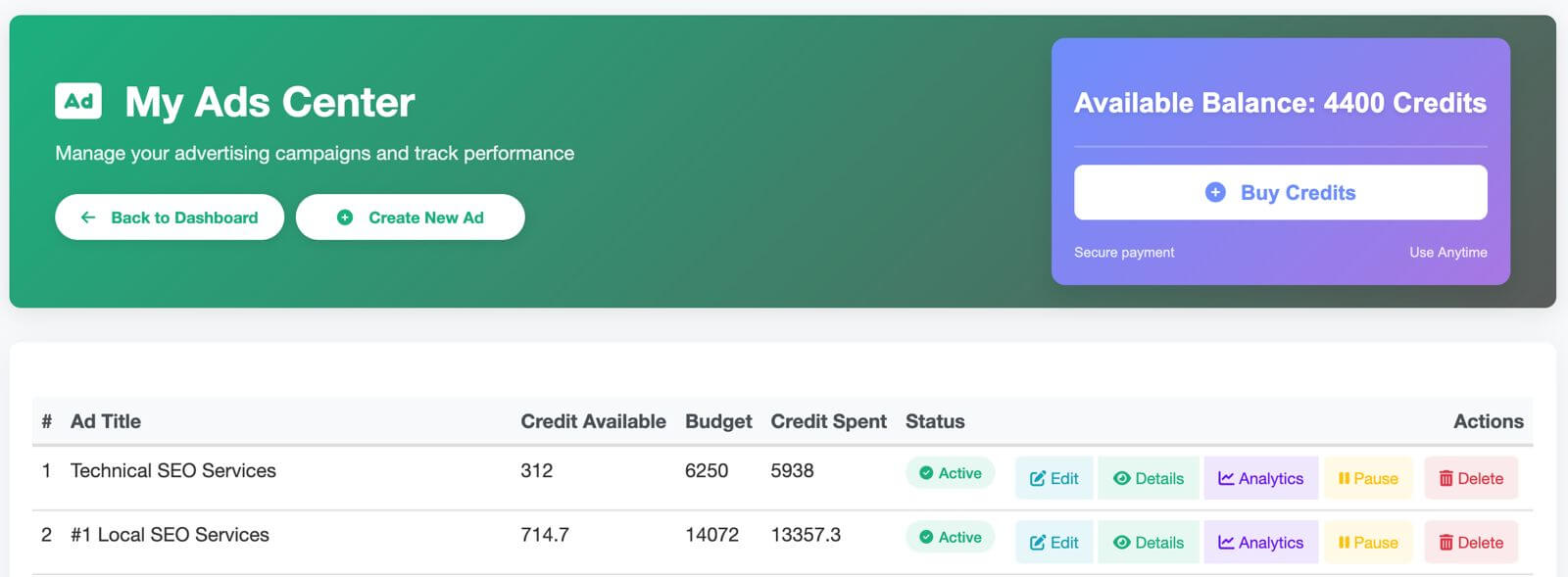
Task: Click Active status badge for #1 Local SEO Services
Action: coord(950,537)
